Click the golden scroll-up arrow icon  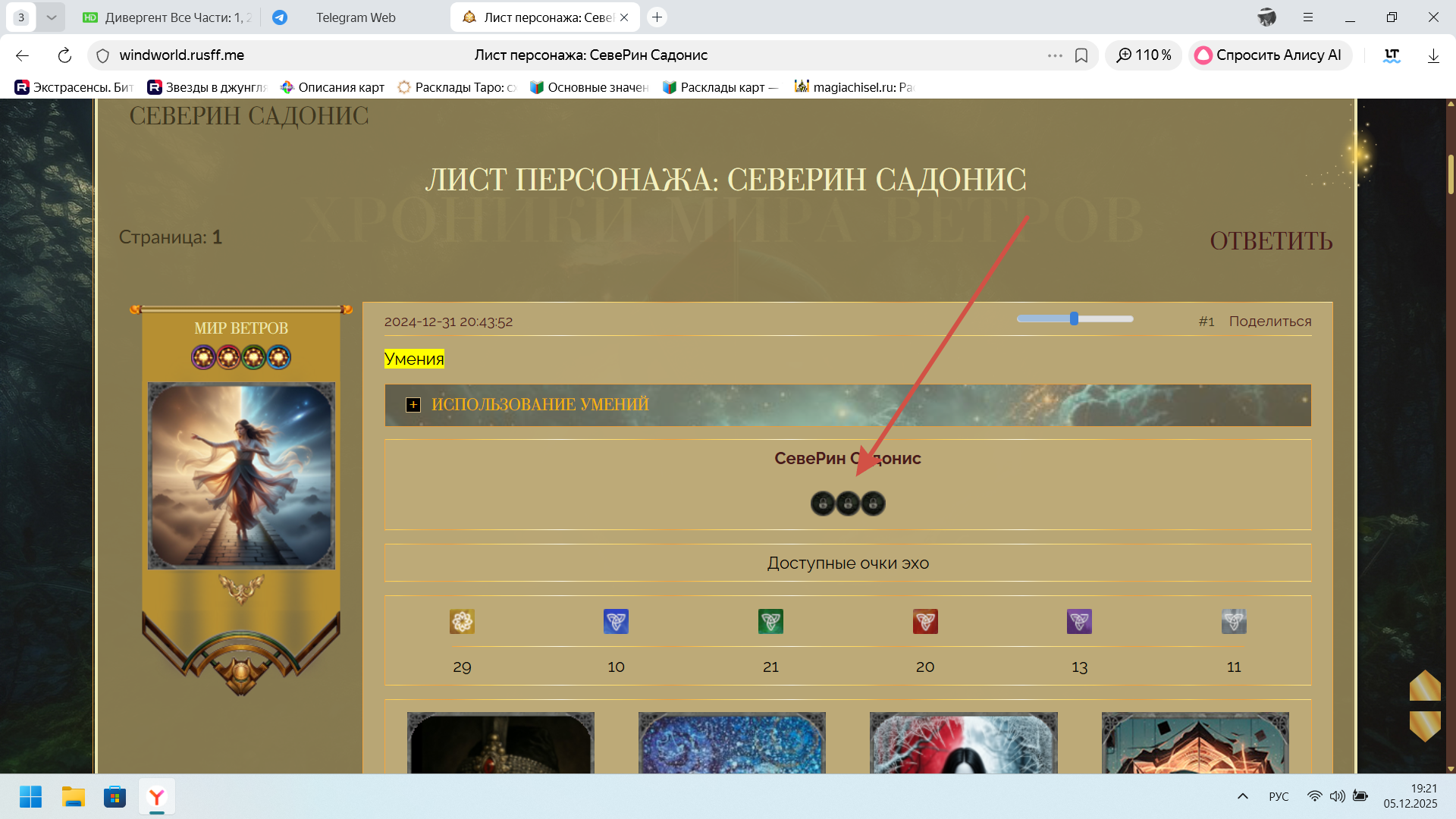(x=1425, y=686)
